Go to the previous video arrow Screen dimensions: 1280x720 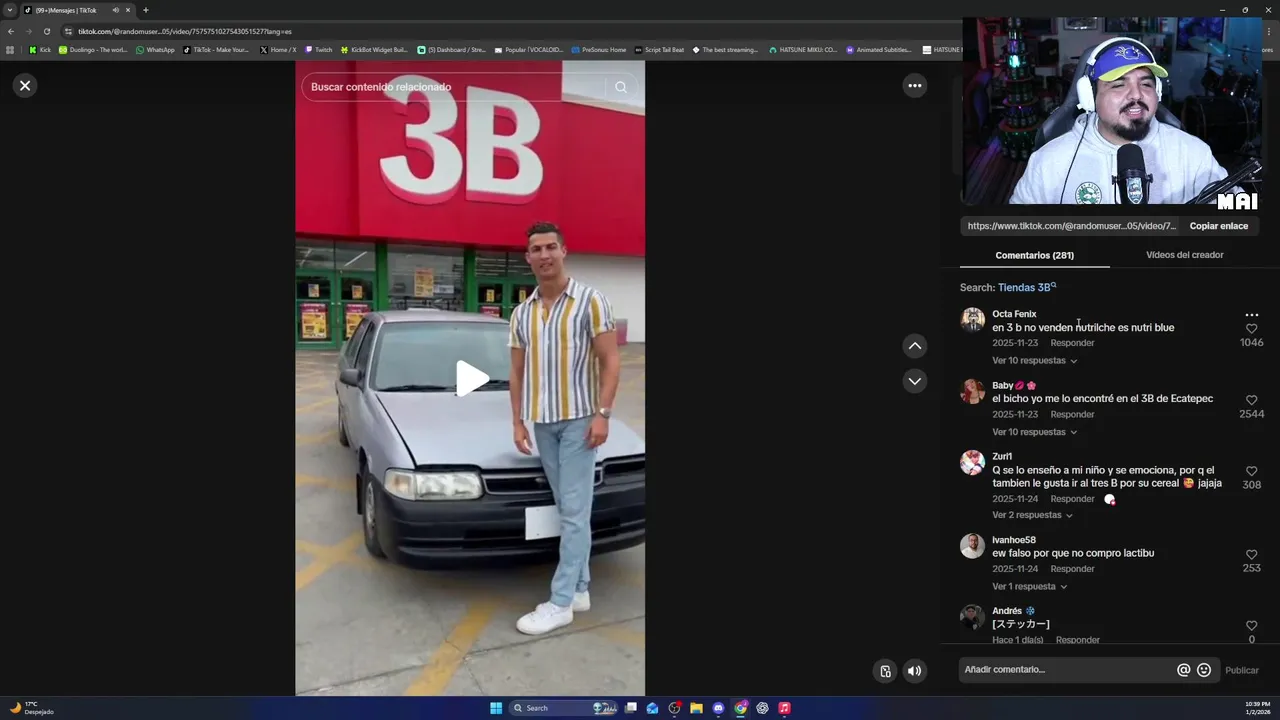914,346
